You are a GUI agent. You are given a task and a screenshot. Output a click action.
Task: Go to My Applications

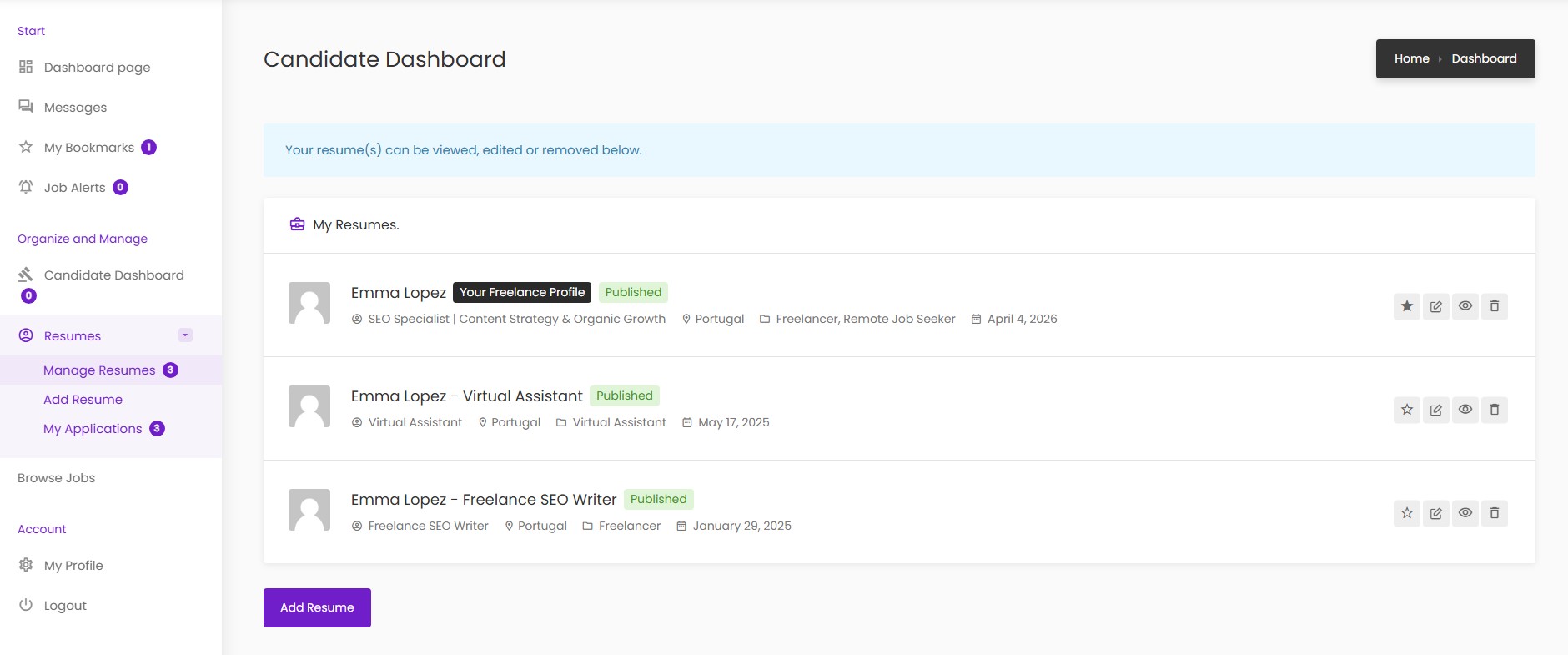pos(93,429)
